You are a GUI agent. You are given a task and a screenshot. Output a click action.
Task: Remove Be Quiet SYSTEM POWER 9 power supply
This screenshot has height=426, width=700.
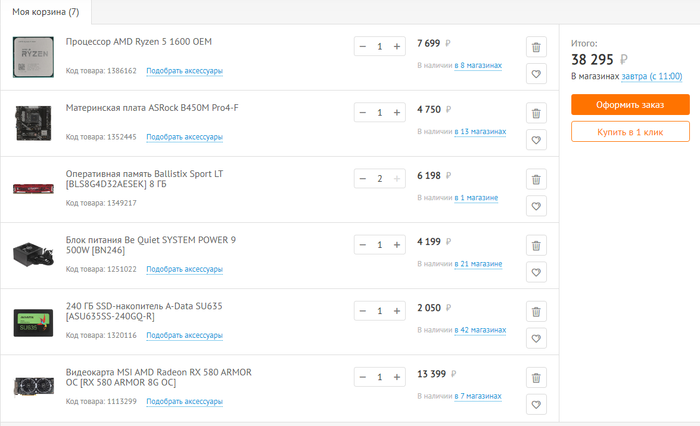536,245
